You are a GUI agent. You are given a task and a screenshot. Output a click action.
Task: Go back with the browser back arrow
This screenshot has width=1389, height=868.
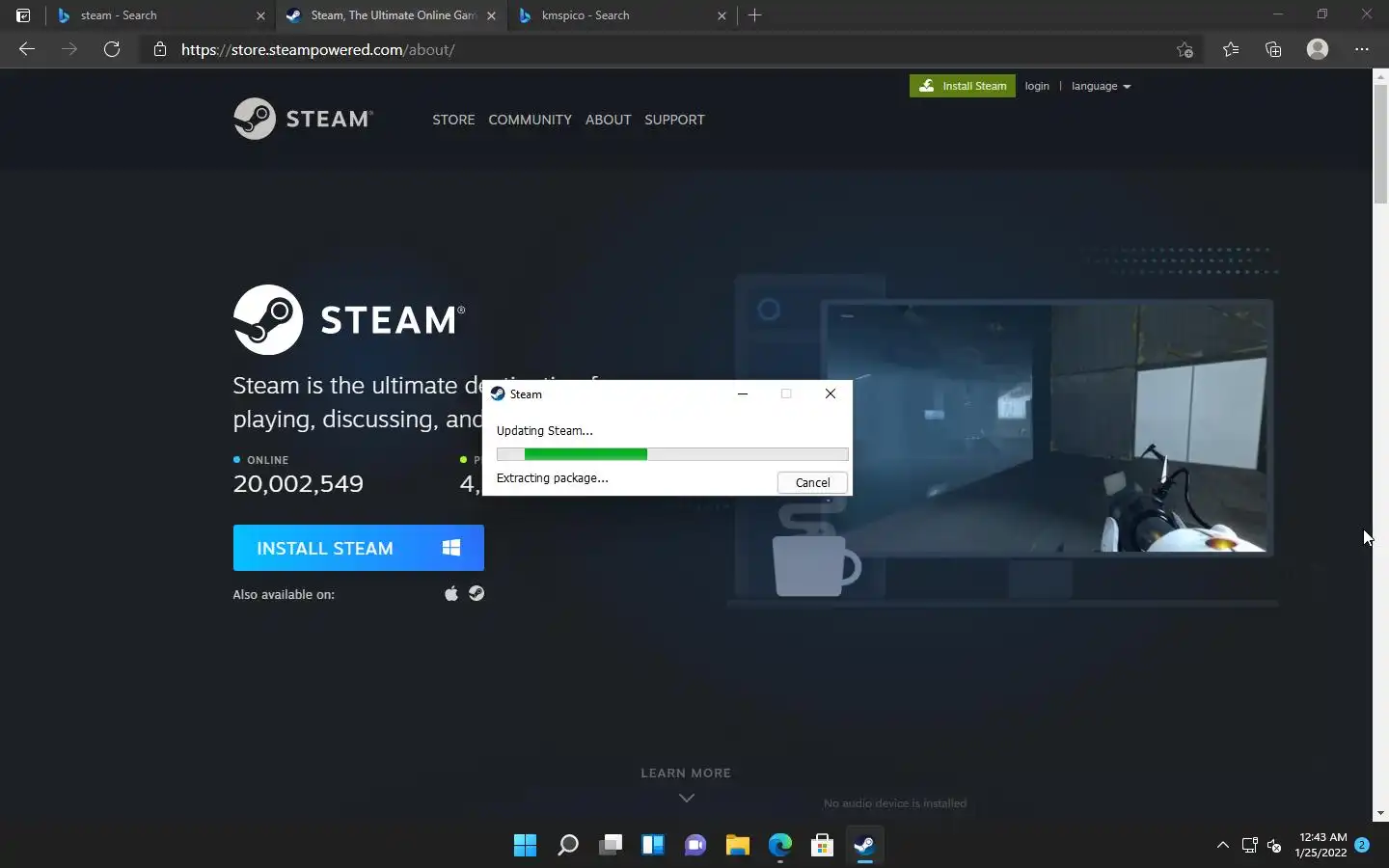coord(27,49)
